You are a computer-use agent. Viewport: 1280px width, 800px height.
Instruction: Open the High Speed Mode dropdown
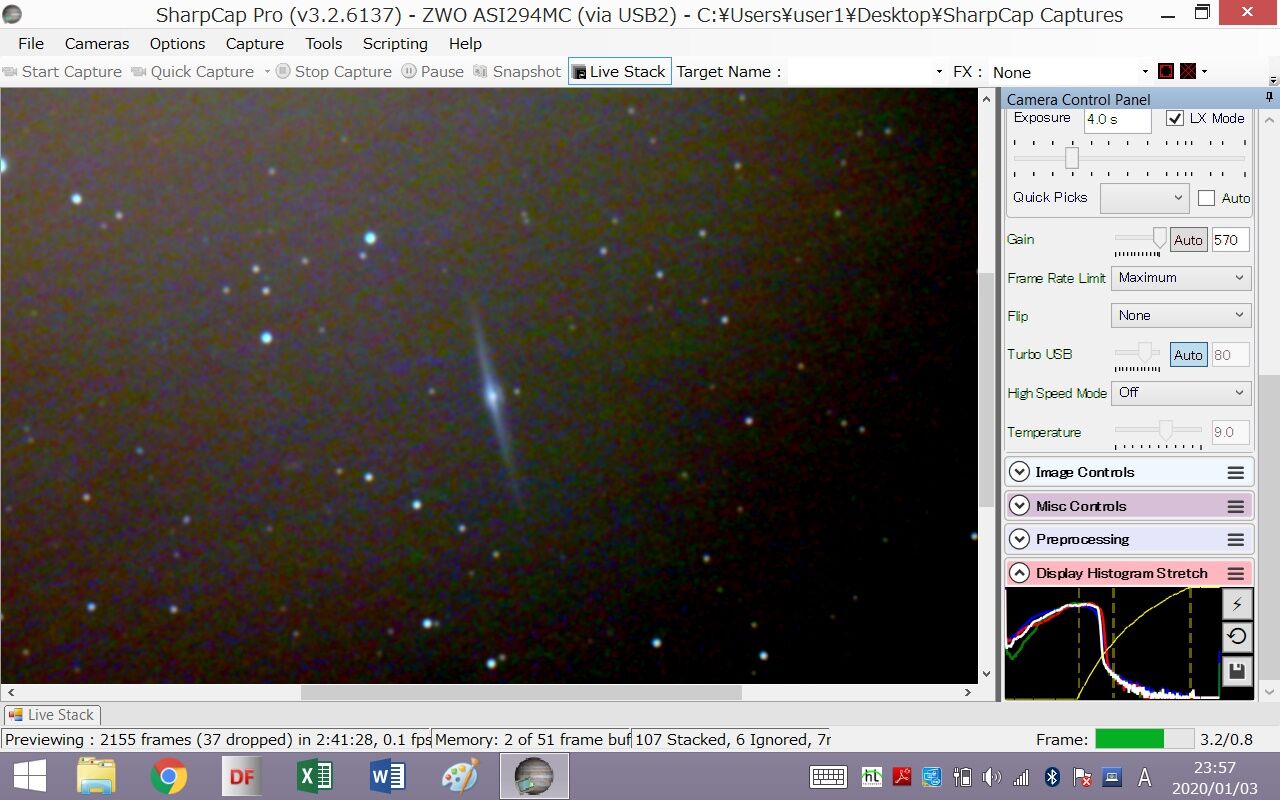pos(1181,393)
